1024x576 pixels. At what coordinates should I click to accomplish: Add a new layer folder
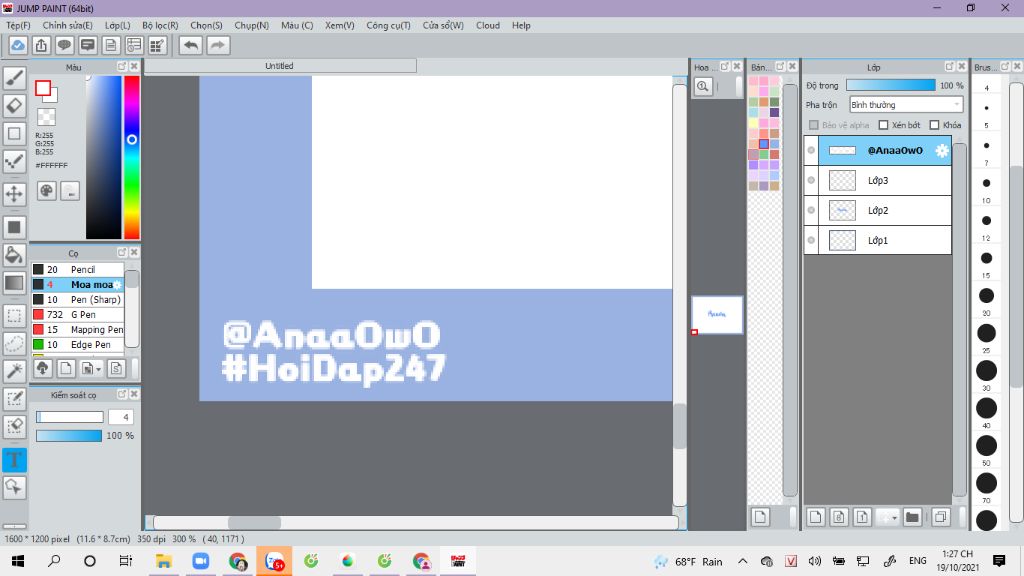[x=912, y=517]
